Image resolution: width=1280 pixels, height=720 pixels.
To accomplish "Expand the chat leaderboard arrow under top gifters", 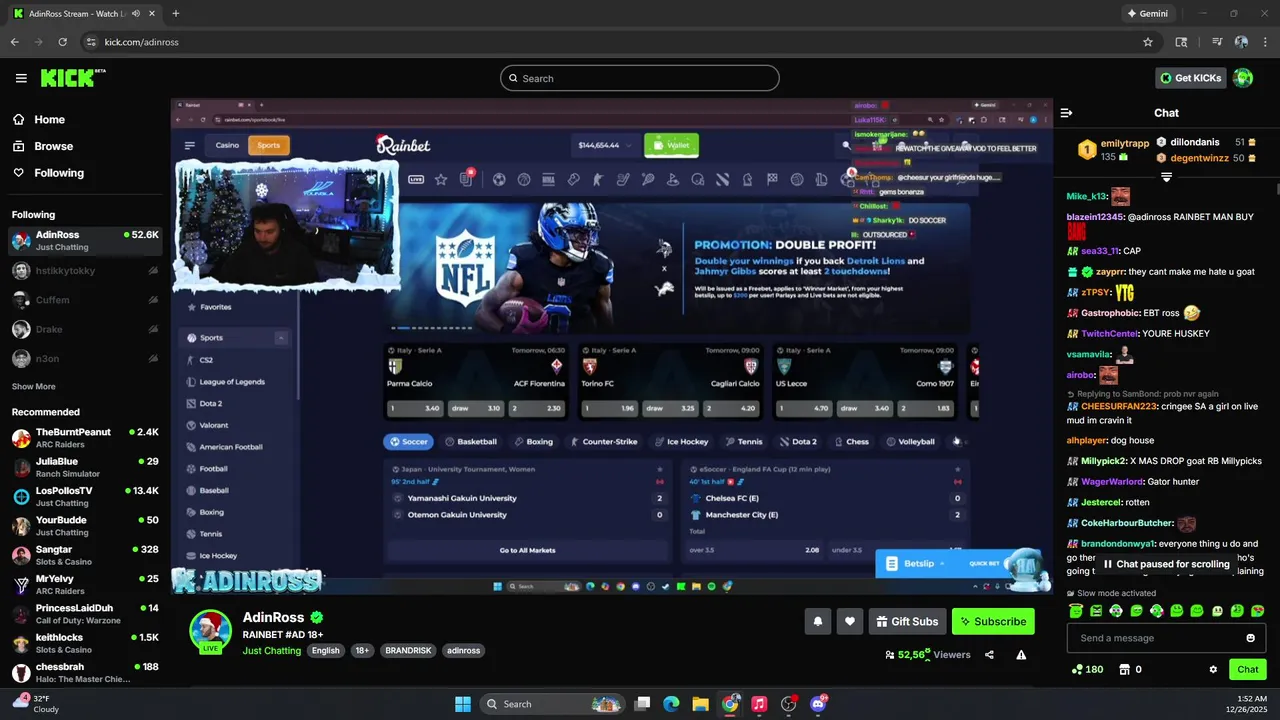I will pyautogui.click(x=1166, y=177).
